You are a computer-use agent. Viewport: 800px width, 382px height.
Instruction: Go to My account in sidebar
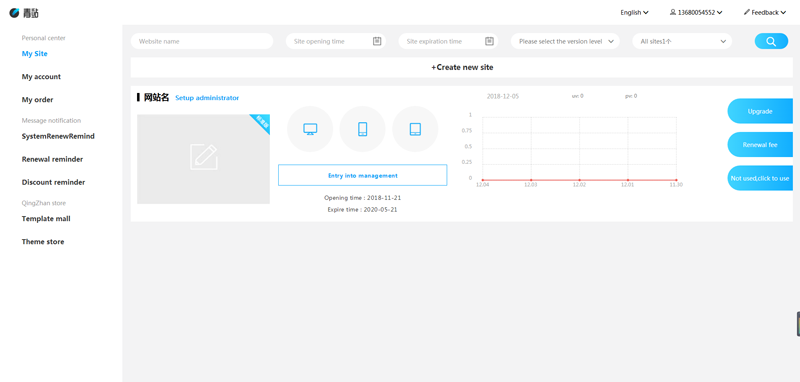click(x=41, y=77)
